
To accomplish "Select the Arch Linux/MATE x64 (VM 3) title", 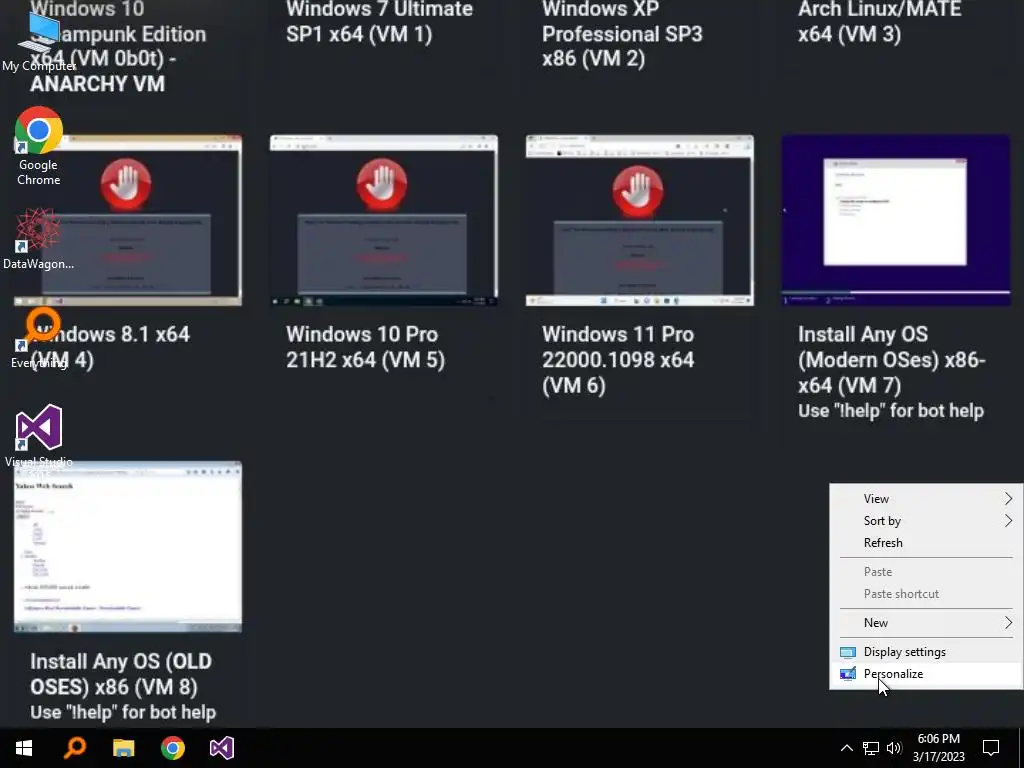I will (x=880, y=22).
